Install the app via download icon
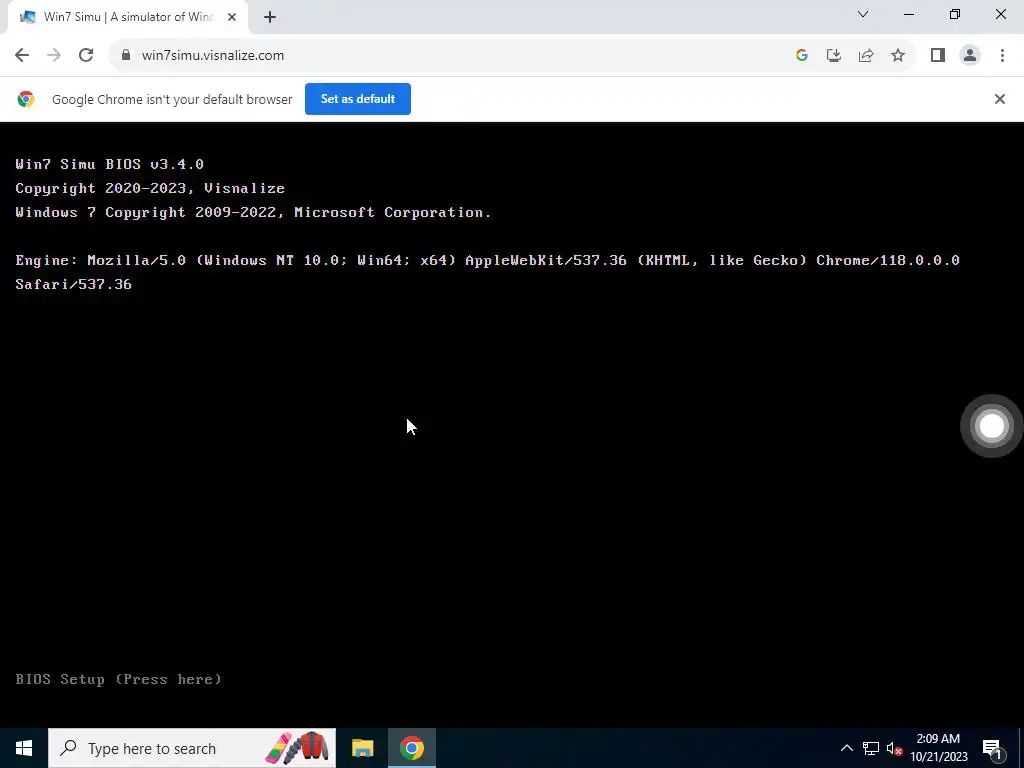The width and height of the screenshot is (1024, 768). click(834, 56)
